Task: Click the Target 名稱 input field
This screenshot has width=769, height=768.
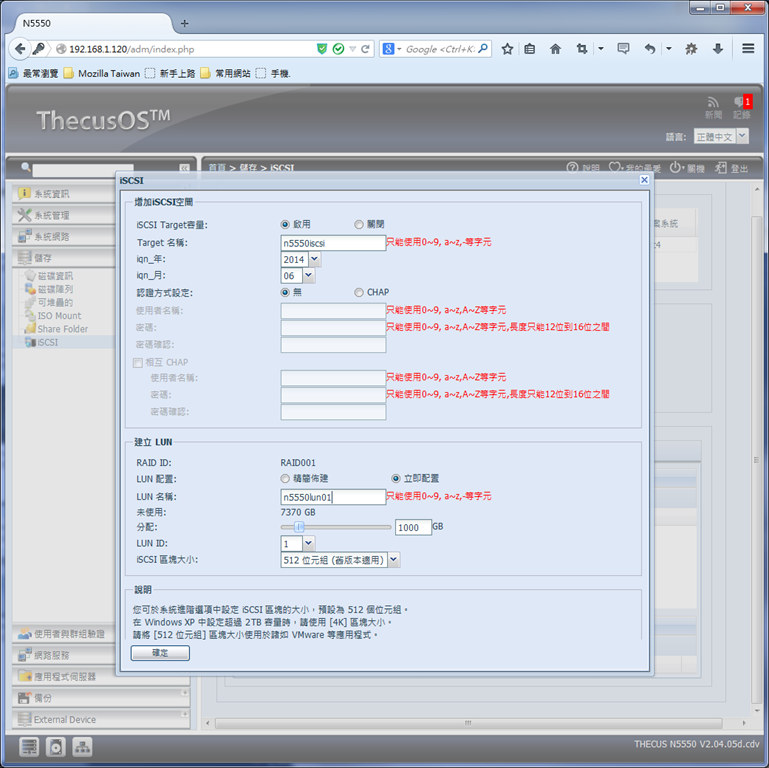Action: tap(333, 243)
